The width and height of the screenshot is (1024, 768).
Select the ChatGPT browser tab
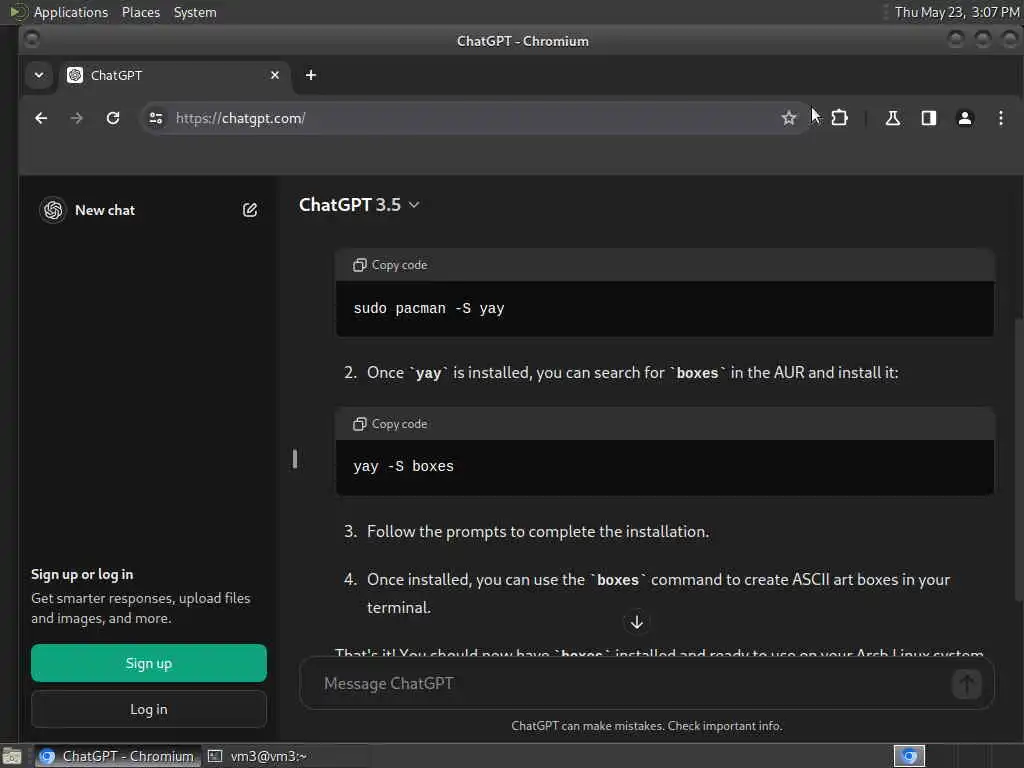pyautogui.click(x=174, y=75)
